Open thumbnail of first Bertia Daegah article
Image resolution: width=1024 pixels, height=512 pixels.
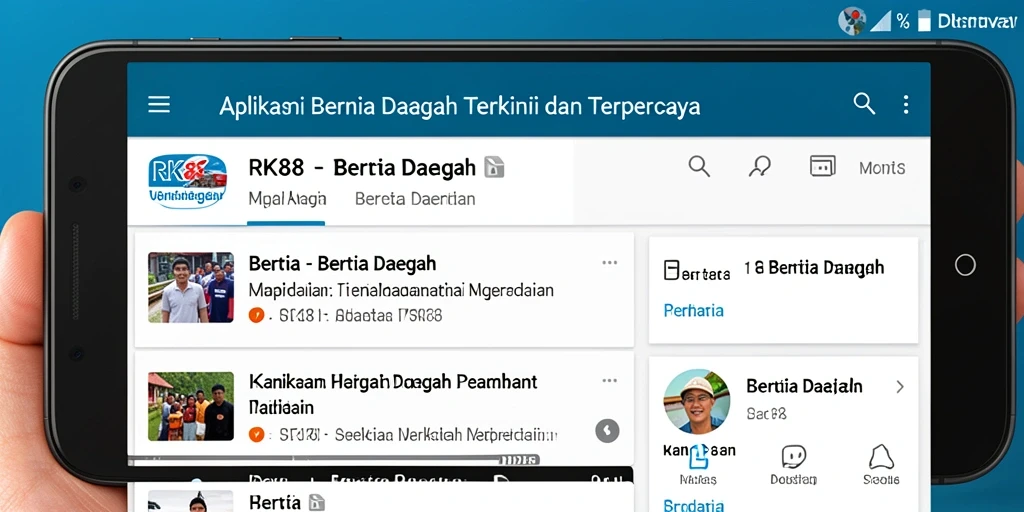pyautogui.click(x=191, y=287)
